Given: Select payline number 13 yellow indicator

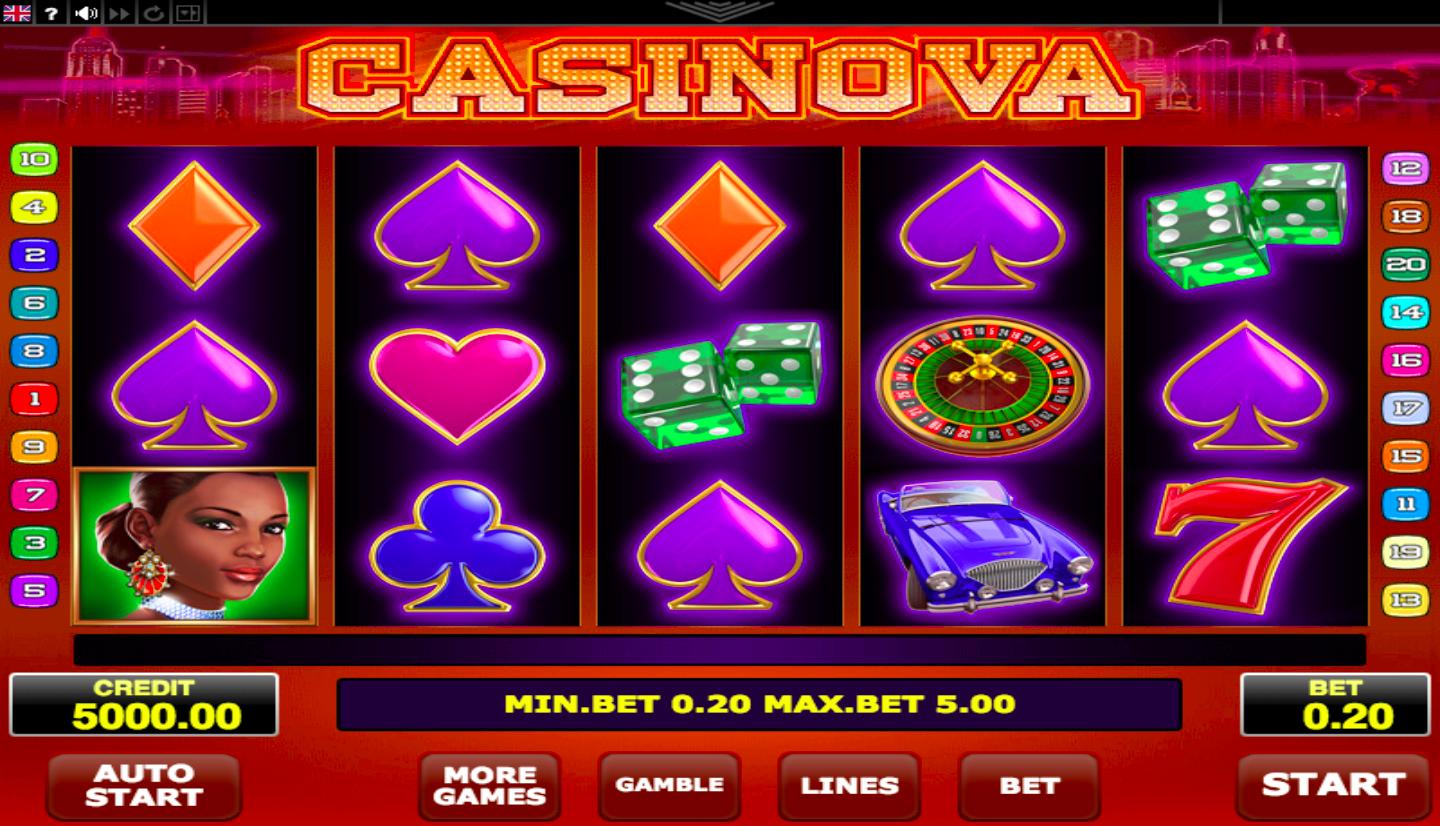Looking at the screenshot, I should [x=1405, y=600].
